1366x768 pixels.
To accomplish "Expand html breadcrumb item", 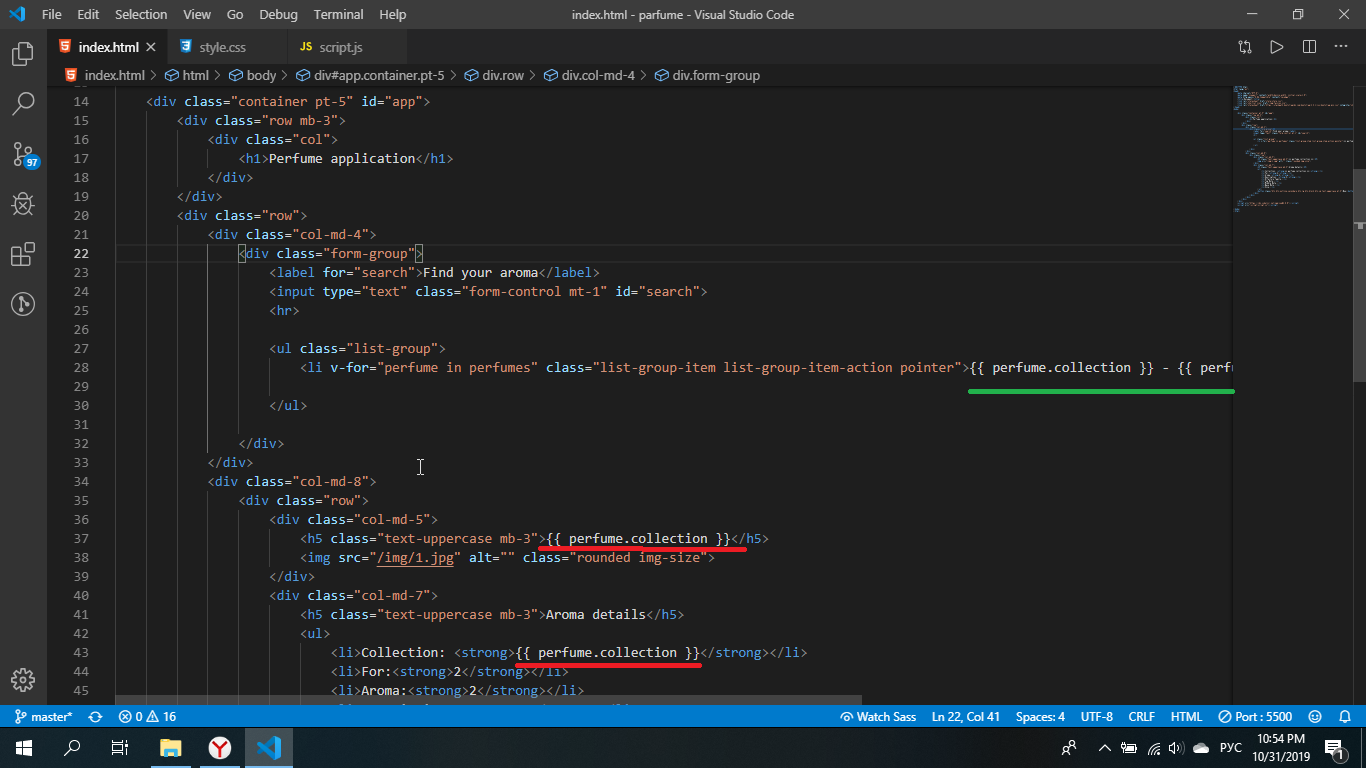I will pyautogui.click(x=187, y=75).
